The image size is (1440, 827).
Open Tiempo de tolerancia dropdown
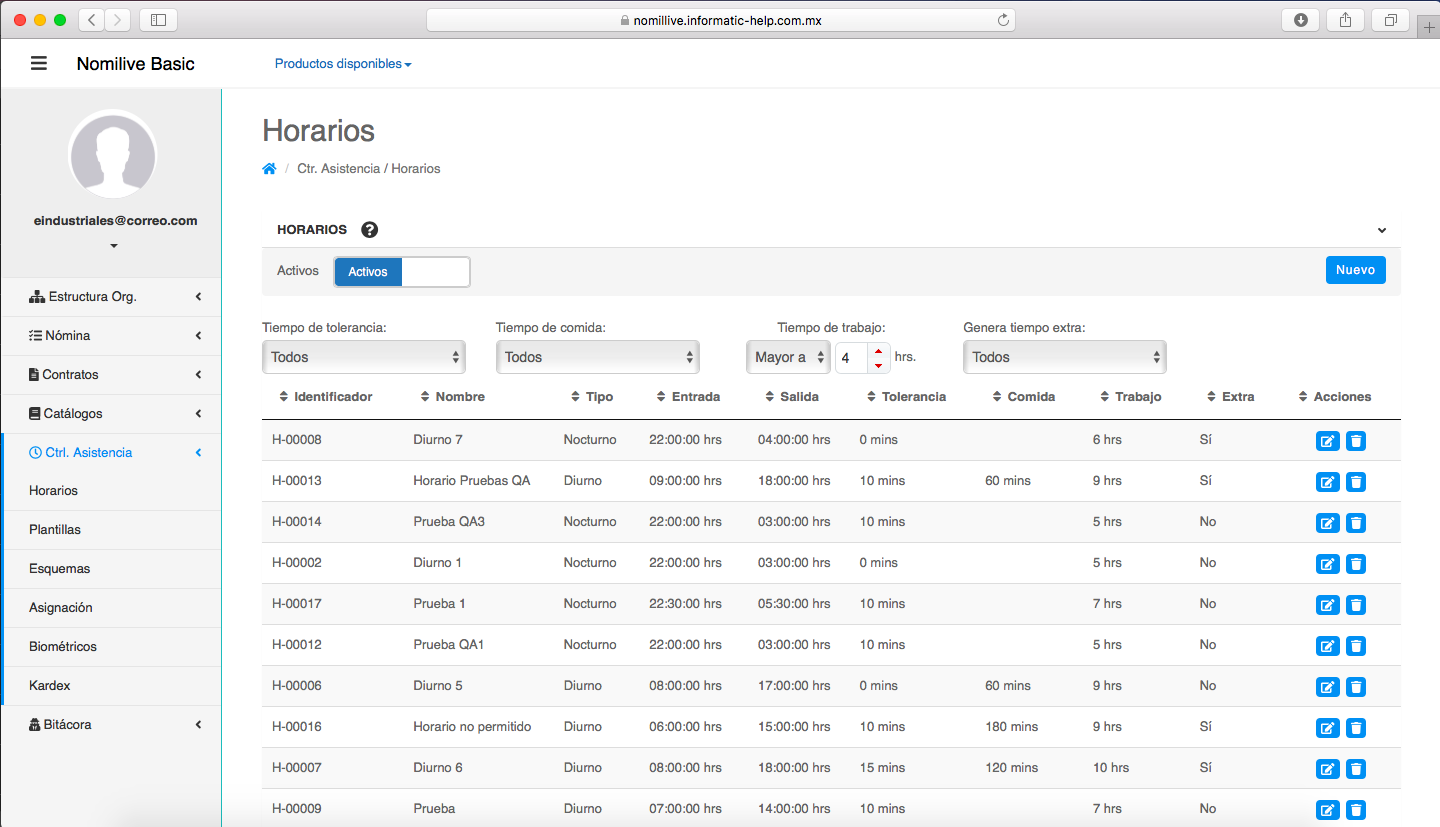coord(364,357)
